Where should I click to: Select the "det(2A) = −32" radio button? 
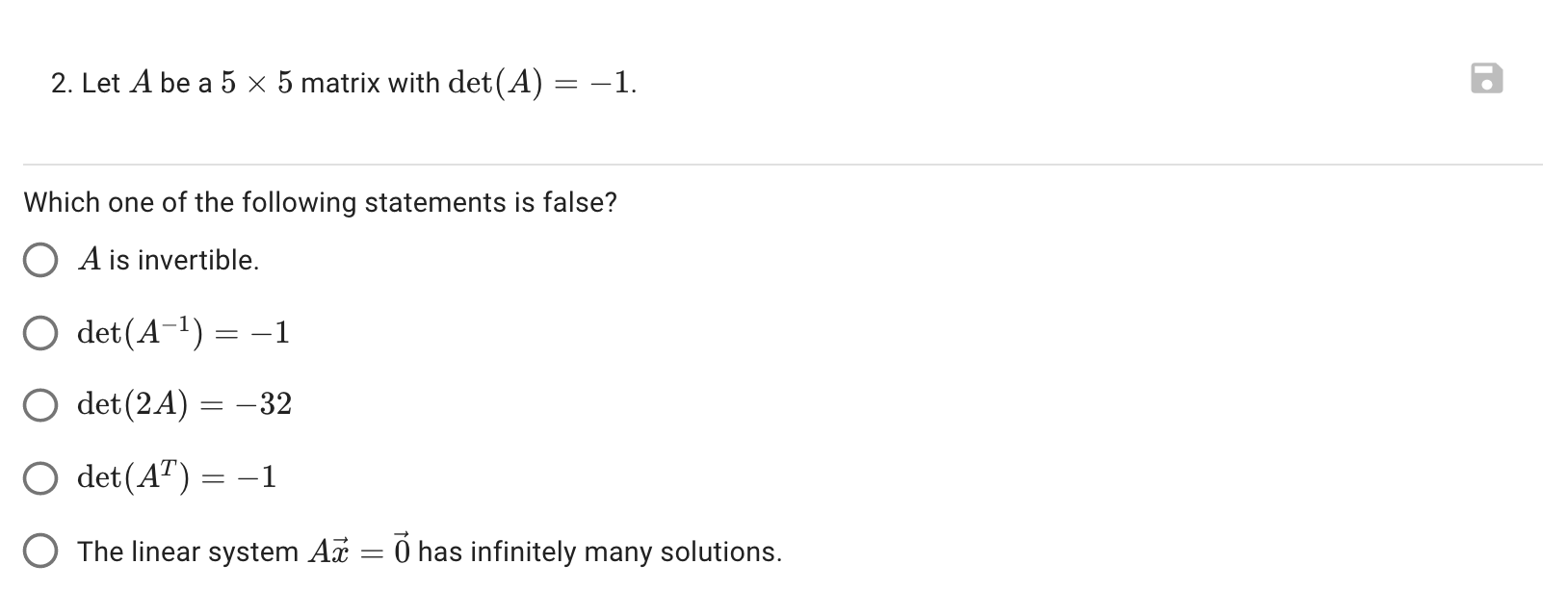(39, 406)
